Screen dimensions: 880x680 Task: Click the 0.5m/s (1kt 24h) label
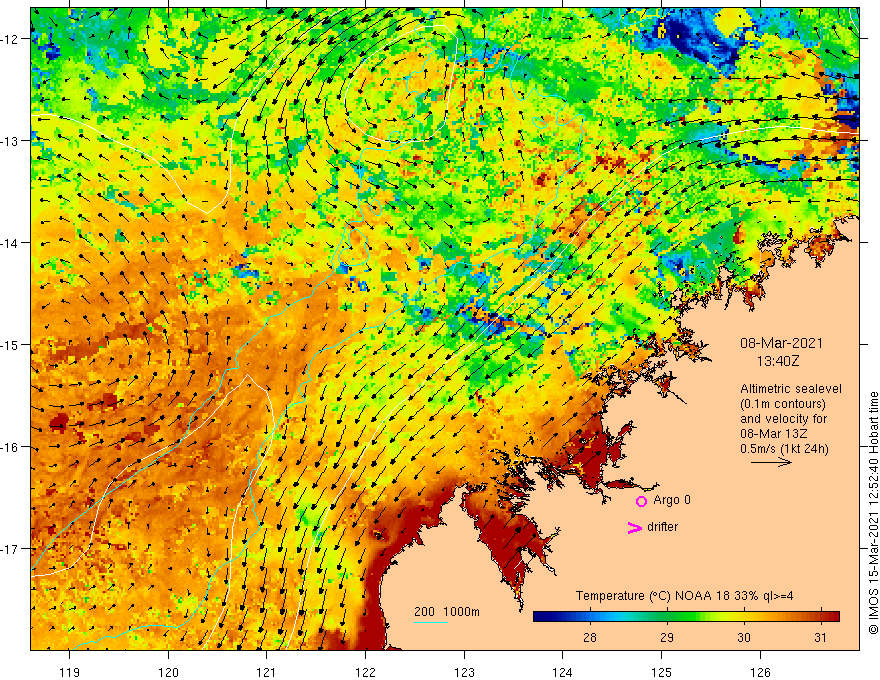(x=784, y=448)
